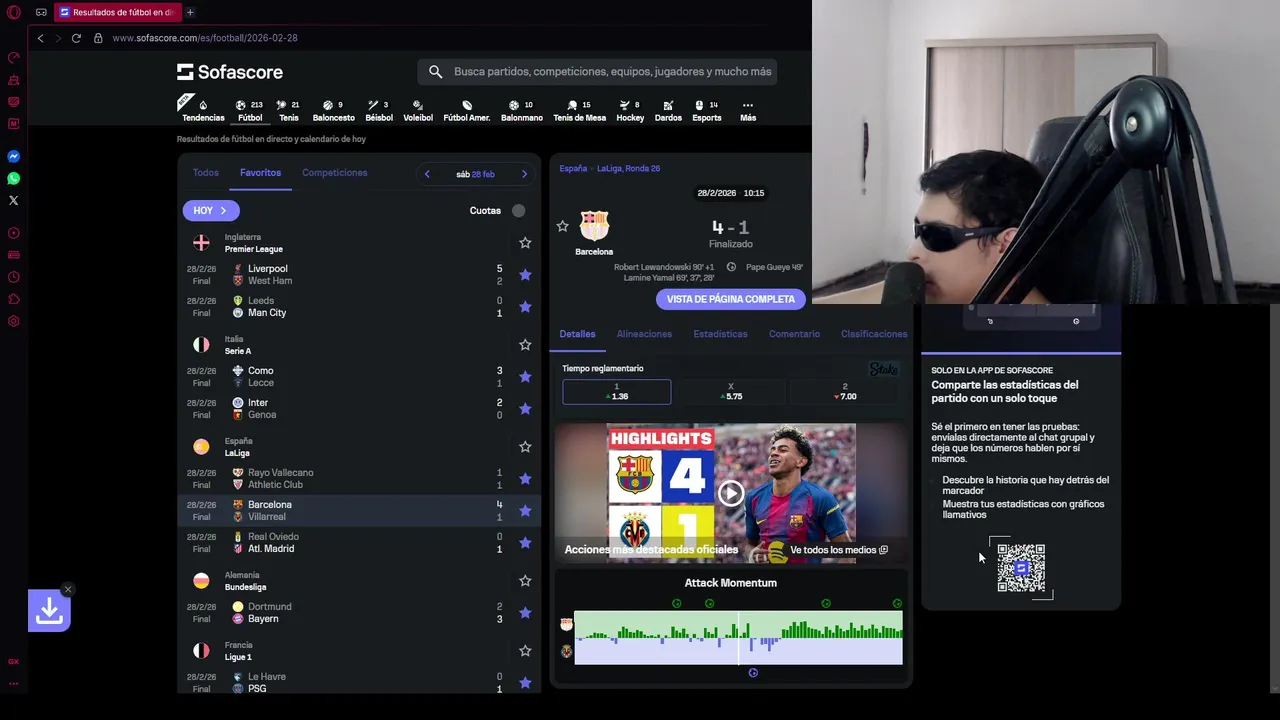Open LaLiga, Ronda 26 breadcrumb link
This screenshot has height=720, width=1280.
(x=628, y=169)
